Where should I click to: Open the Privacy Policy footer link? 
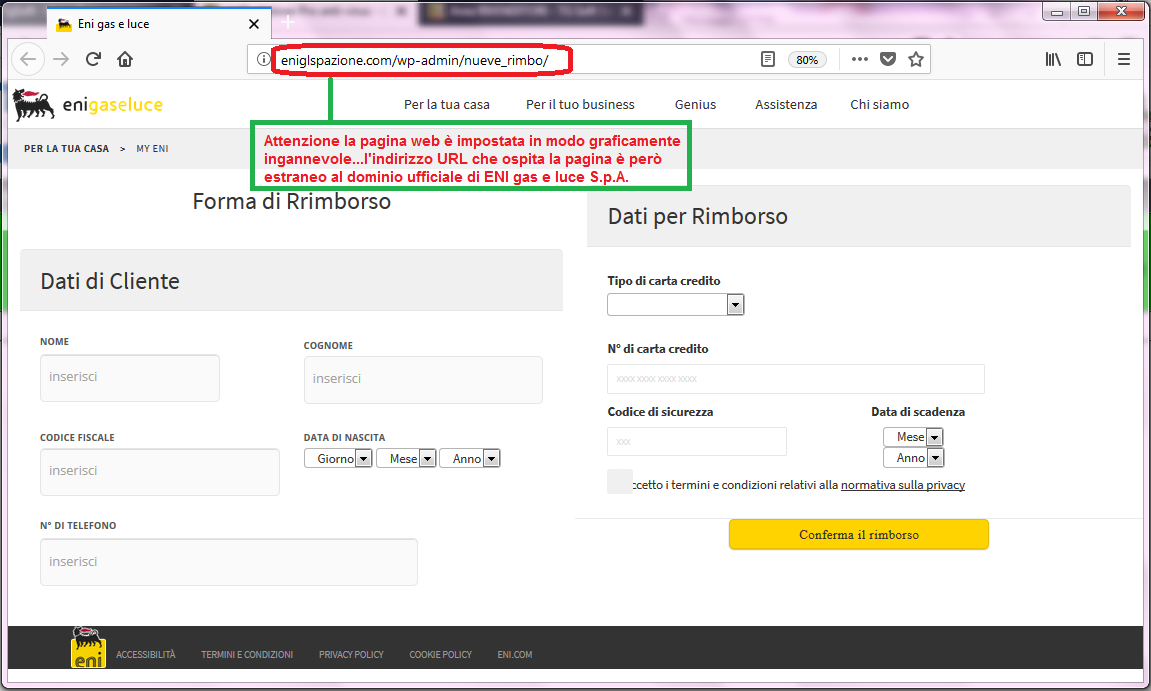tap(351, 655)
